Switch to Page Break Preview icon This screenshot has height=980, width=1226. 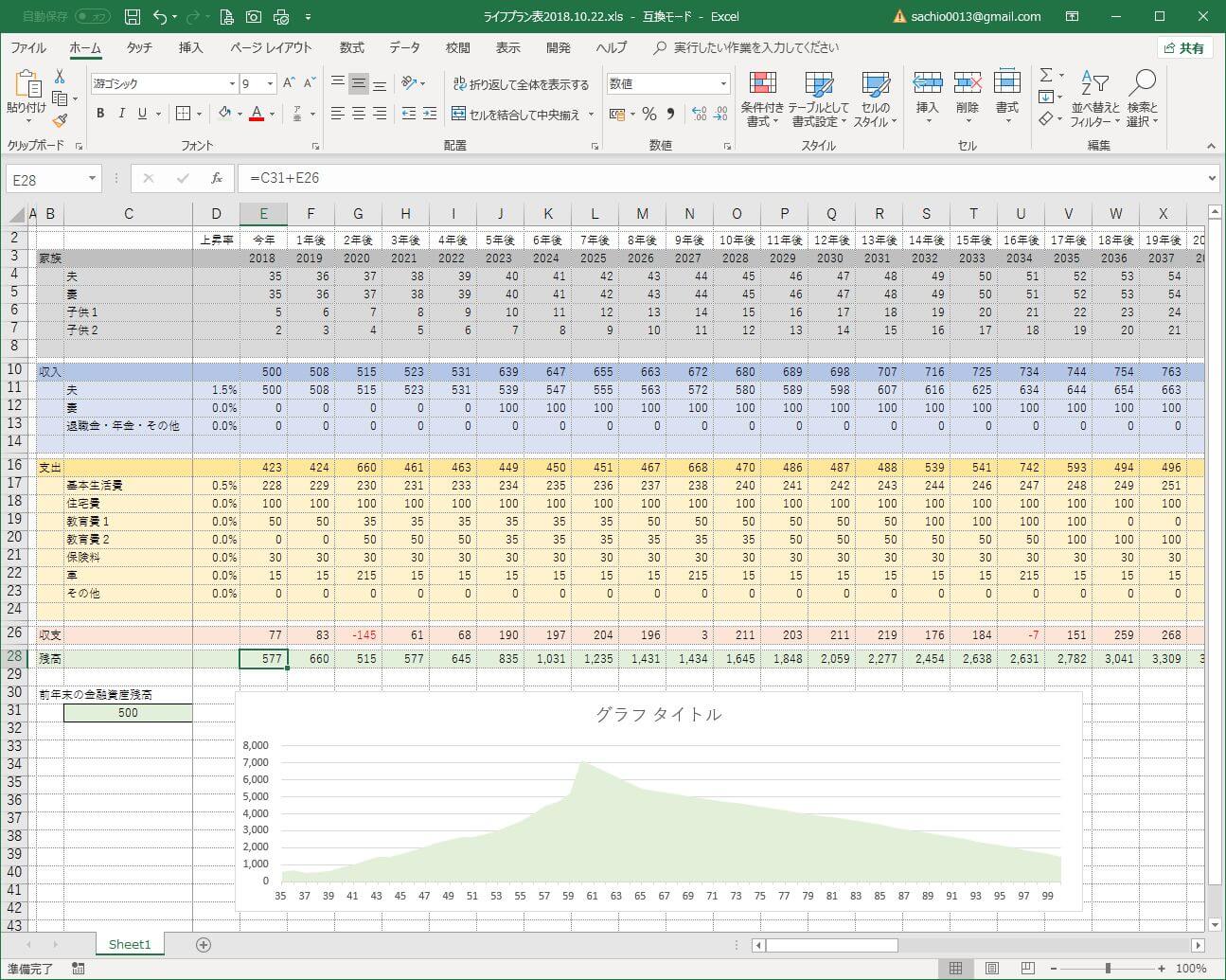click(1028, 969)
